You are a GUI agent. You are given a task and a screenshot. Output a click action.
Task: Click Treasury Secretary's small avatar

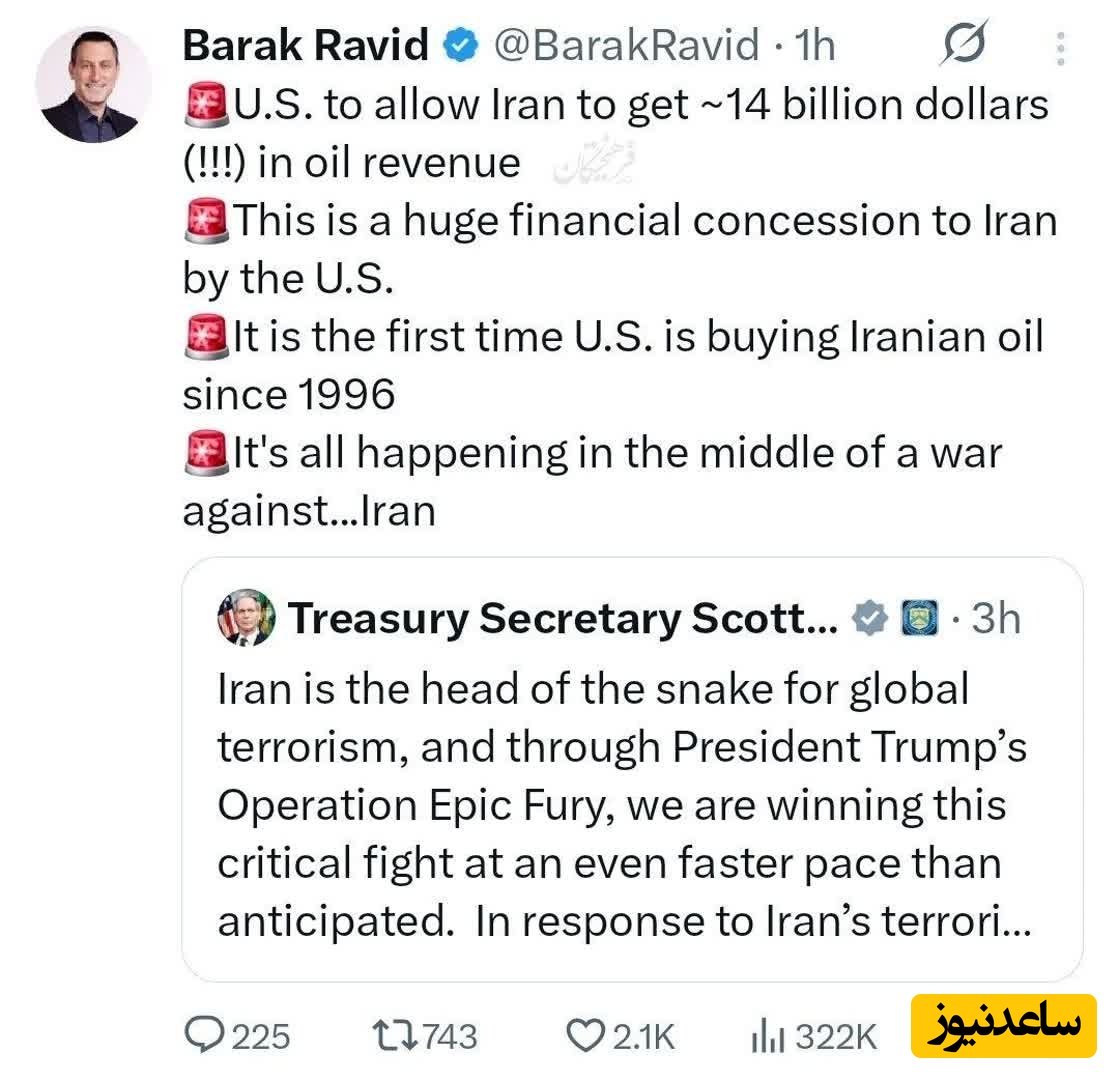pyautogui.click(x=246, y=618)
